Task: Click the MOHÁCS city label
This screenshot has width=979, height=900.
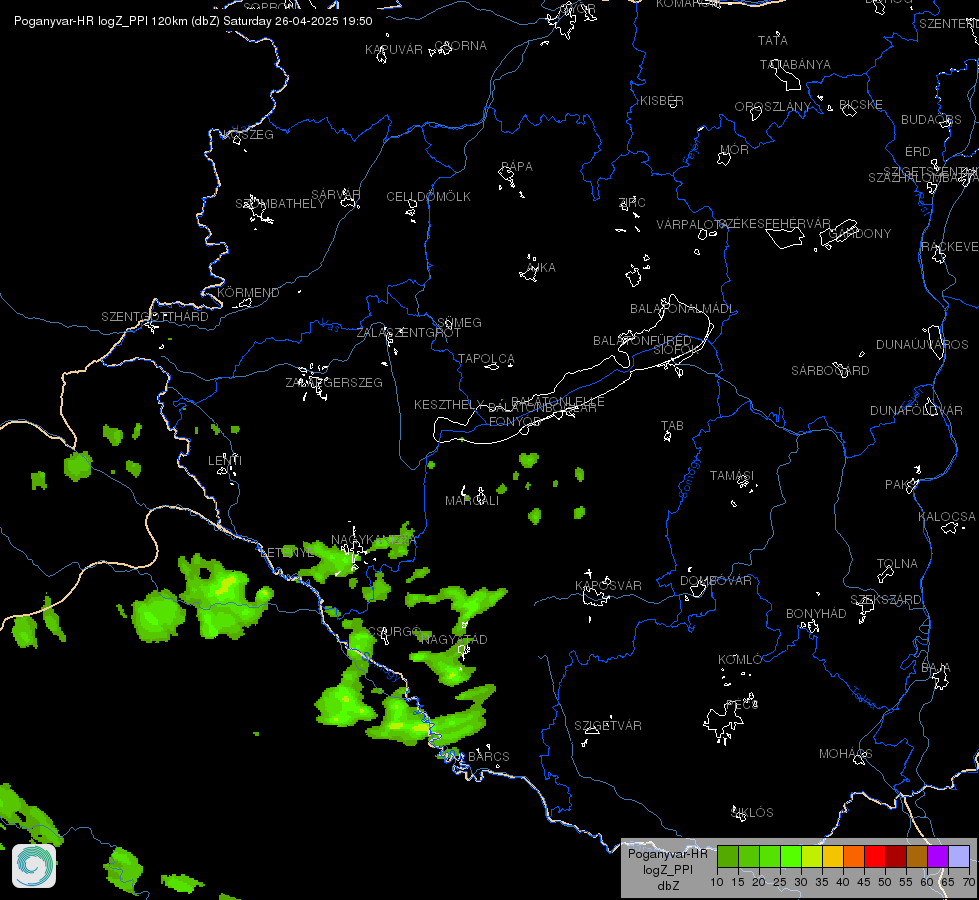Action: coord(845,754)
